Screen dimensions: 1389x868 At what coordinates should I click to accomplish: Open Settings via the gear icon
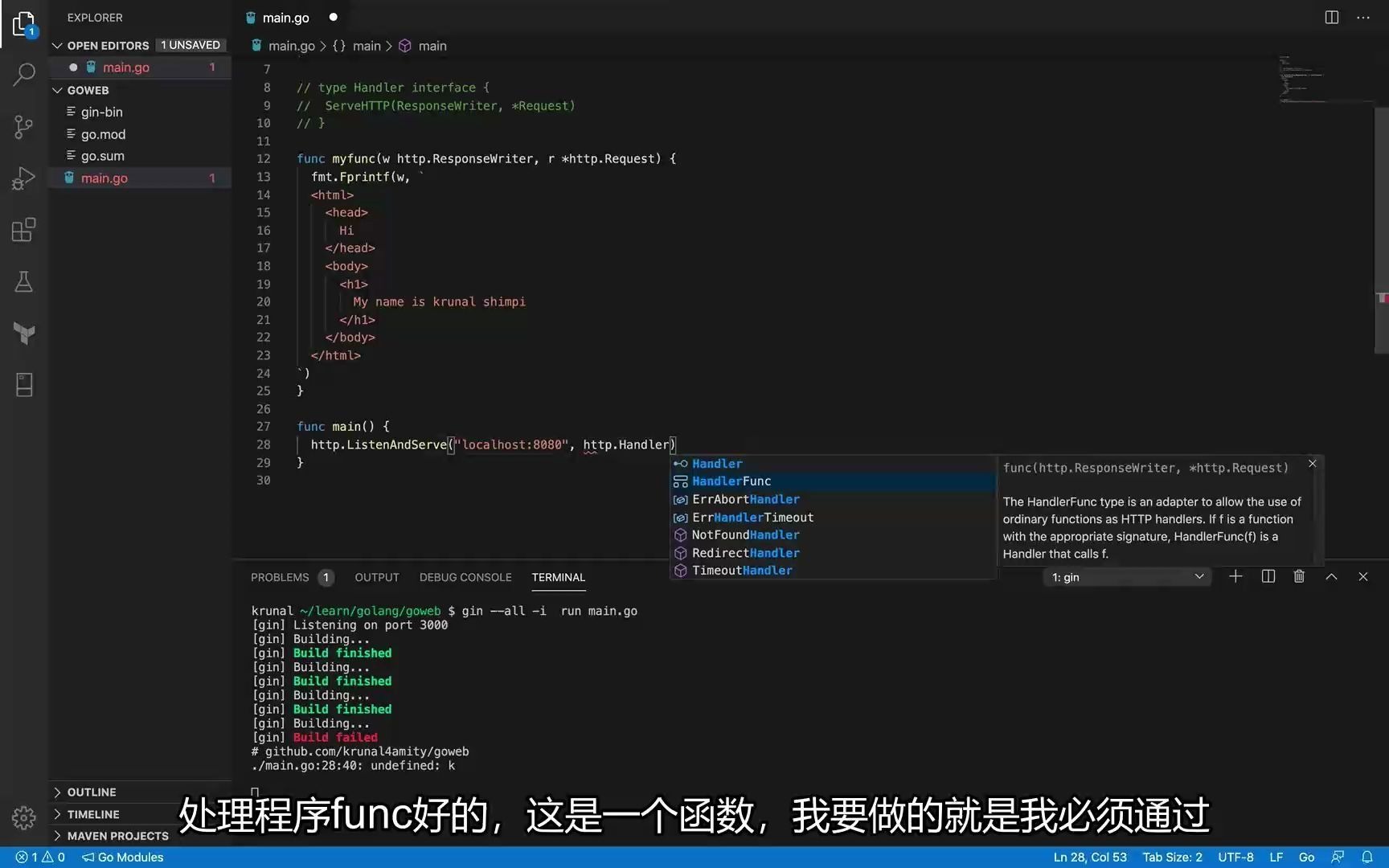click(23, 817)
